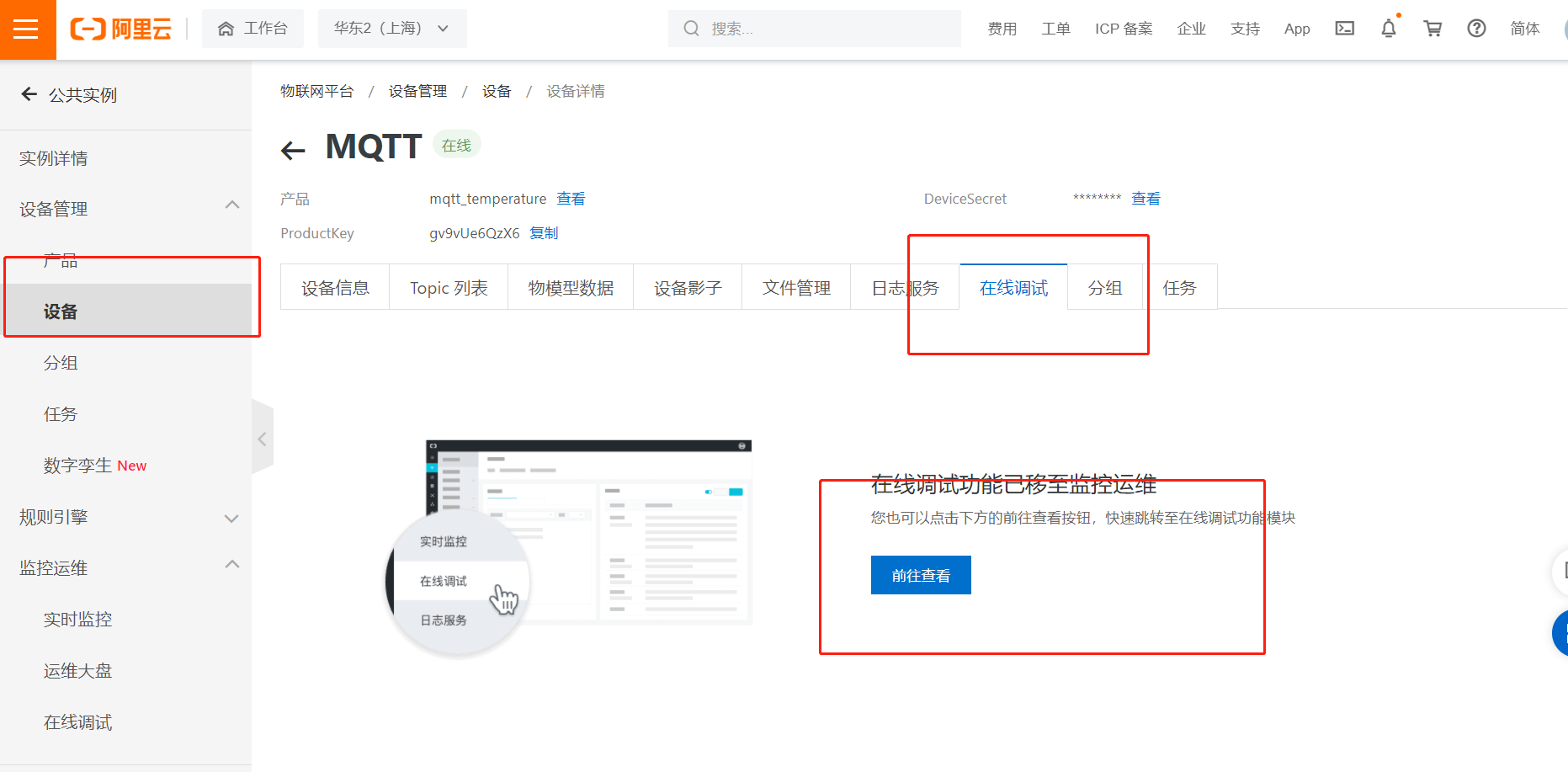Open the 工作台 home button
The image size is (1568, 772).
[x=252, y=29]
